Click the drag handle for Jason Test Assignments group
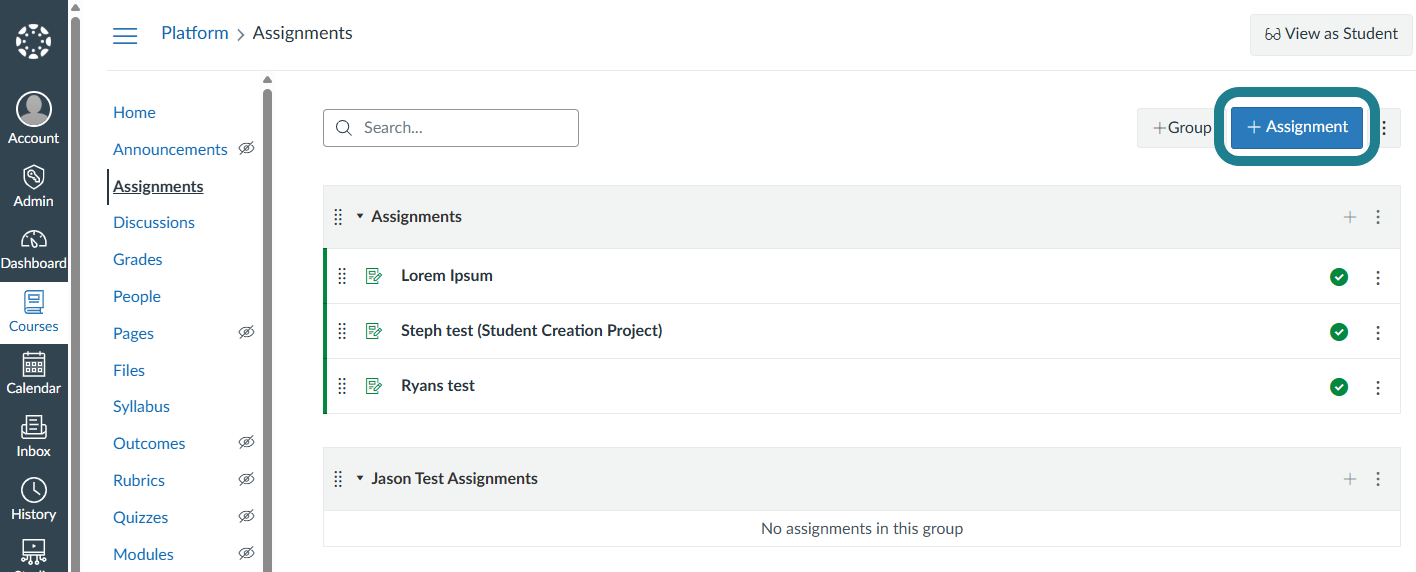The height and width of the screenshot is (572, 1416). click(x=338, y=479)
